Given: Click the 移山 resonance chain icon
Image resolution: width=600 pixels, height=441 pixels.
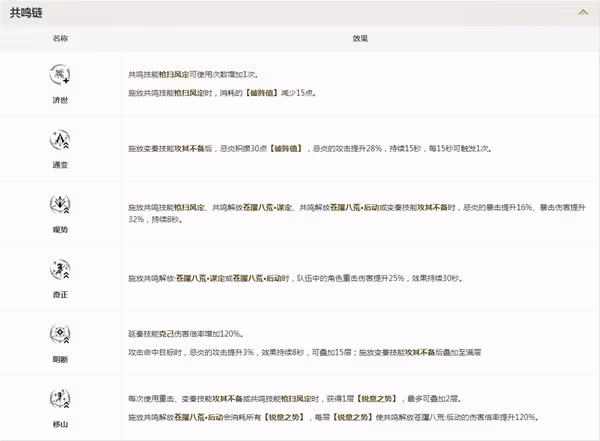Looking at the screenshot, I should pos(60,399).
